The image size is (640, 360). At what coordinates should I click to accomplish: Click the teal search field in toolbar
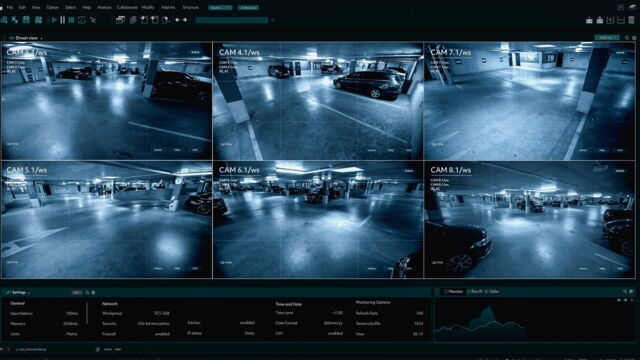point(232,20)
